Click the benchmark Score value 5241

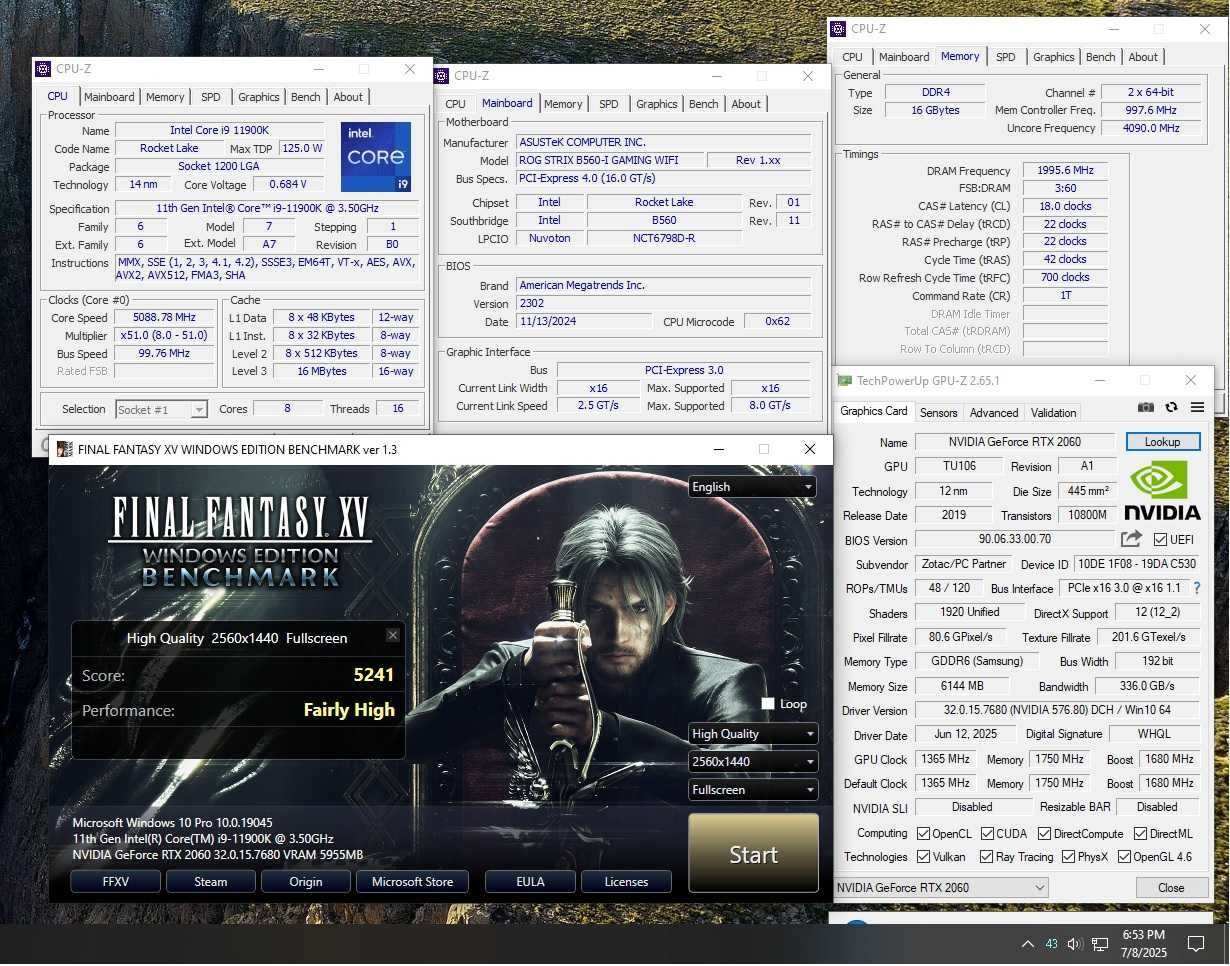pos(374,675)
